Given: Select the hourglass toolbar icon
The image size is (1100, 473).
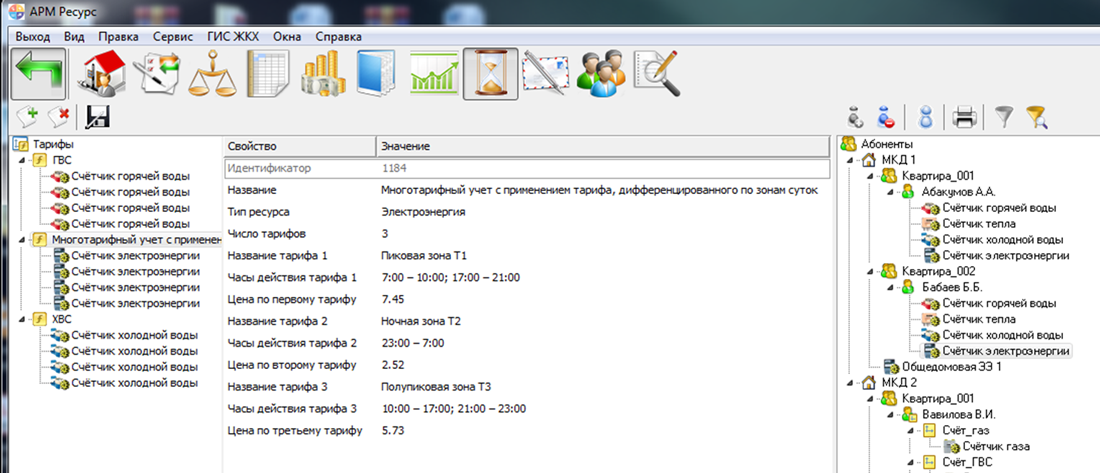Looking at the screenshot, I should (x=490, y=74).
